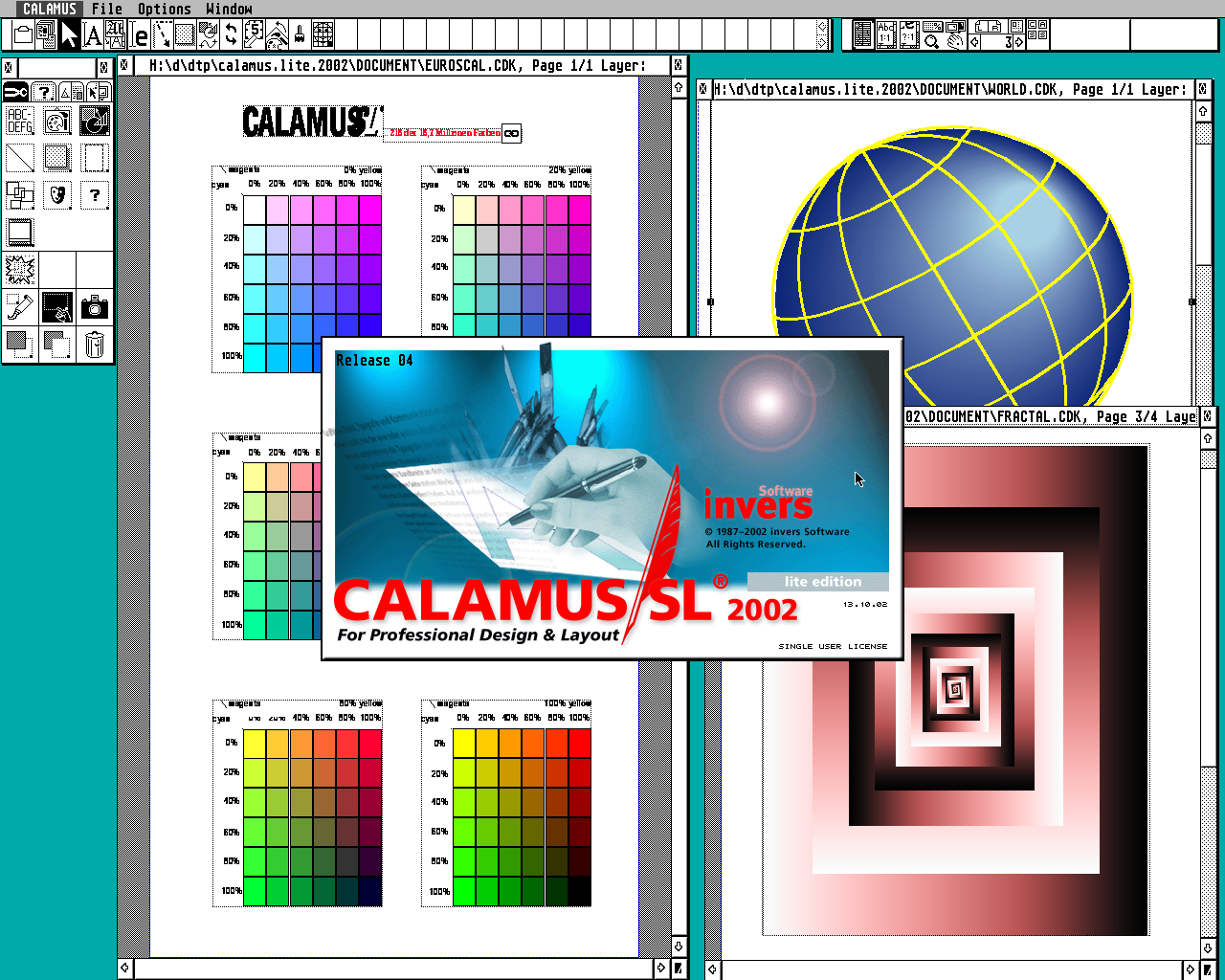Screen dimensions: 1225x980
Task: Select the paintbrush module icon
Action: click(x=300, y=35)
